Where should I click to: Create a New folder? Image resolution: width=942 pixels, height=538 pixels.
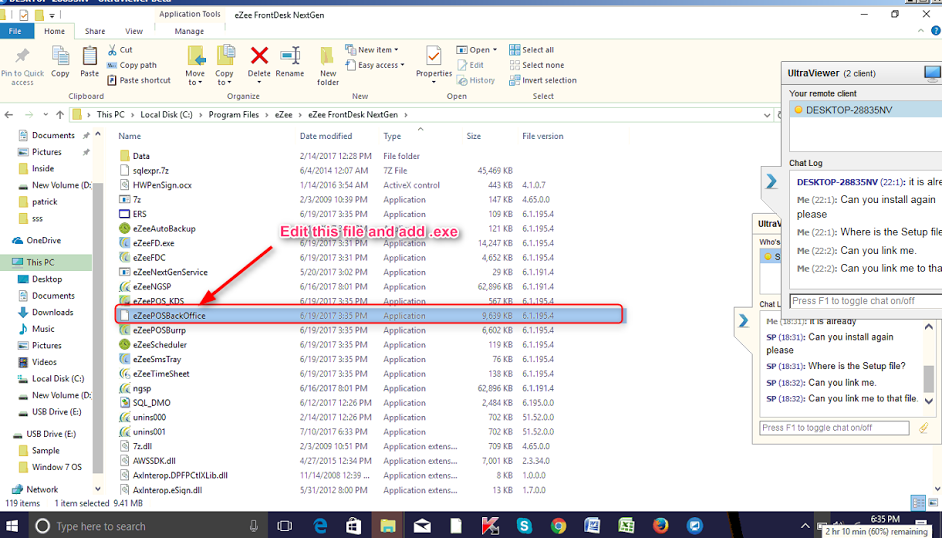click(327, 65)
